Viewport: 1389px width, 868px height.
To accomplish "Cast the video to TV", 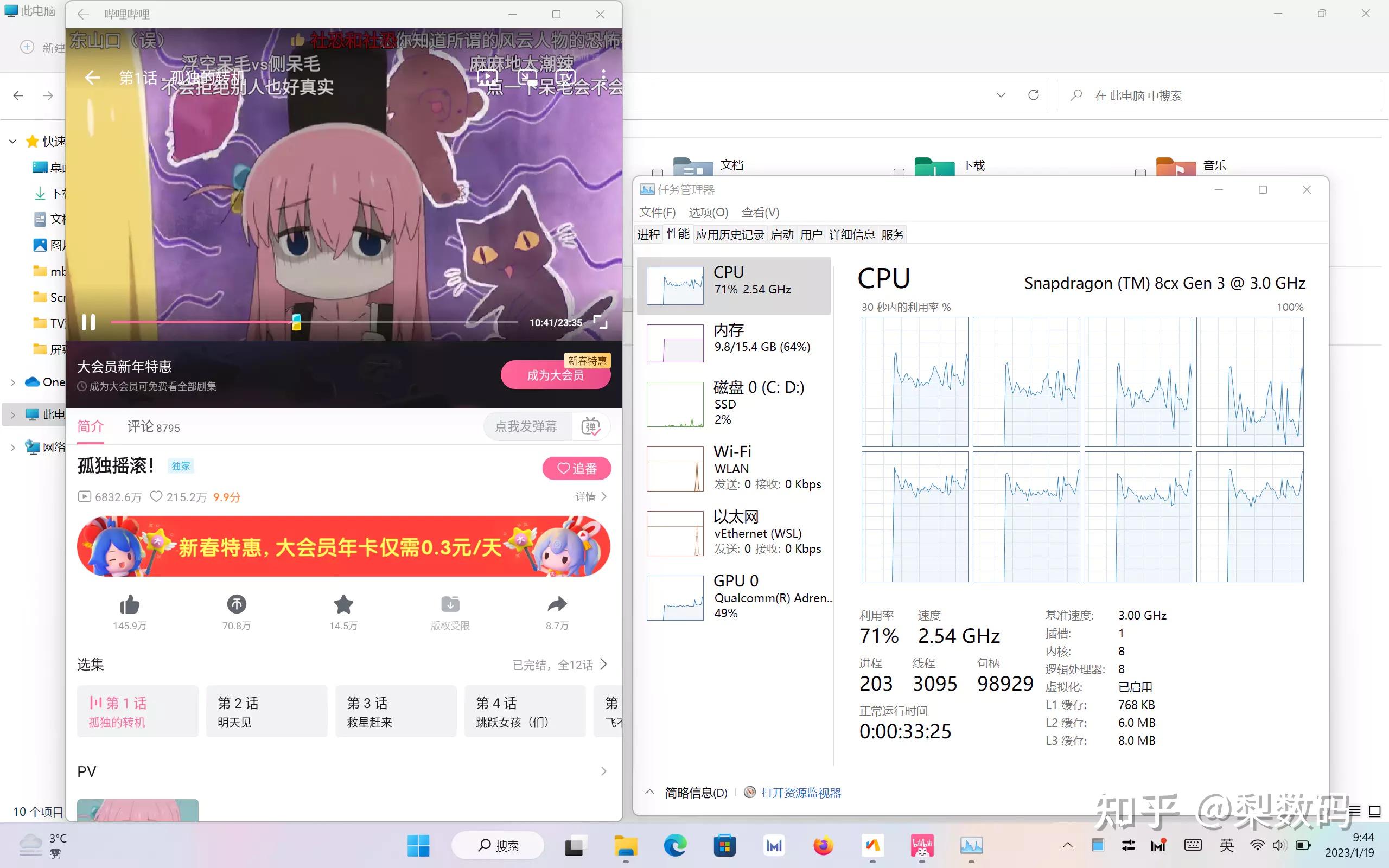I will point(565,78).
